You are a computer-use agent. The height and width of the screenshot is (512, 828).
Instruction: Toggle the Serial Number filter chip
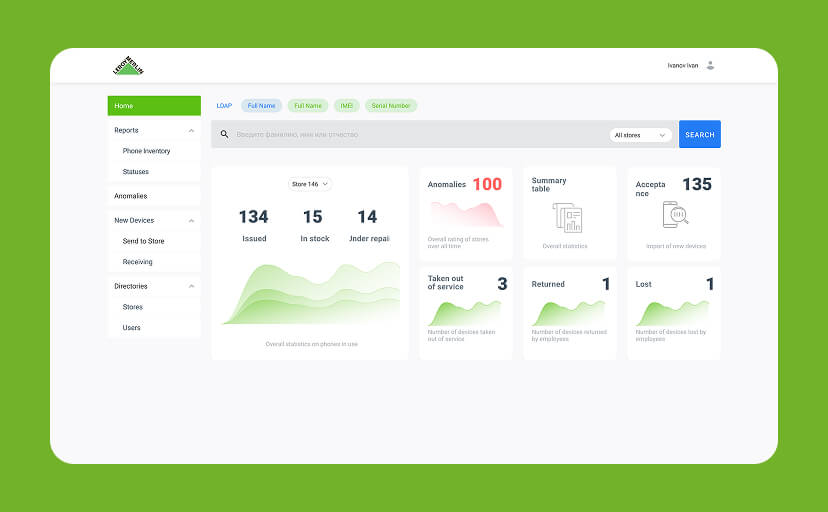(x=390, y=105)
